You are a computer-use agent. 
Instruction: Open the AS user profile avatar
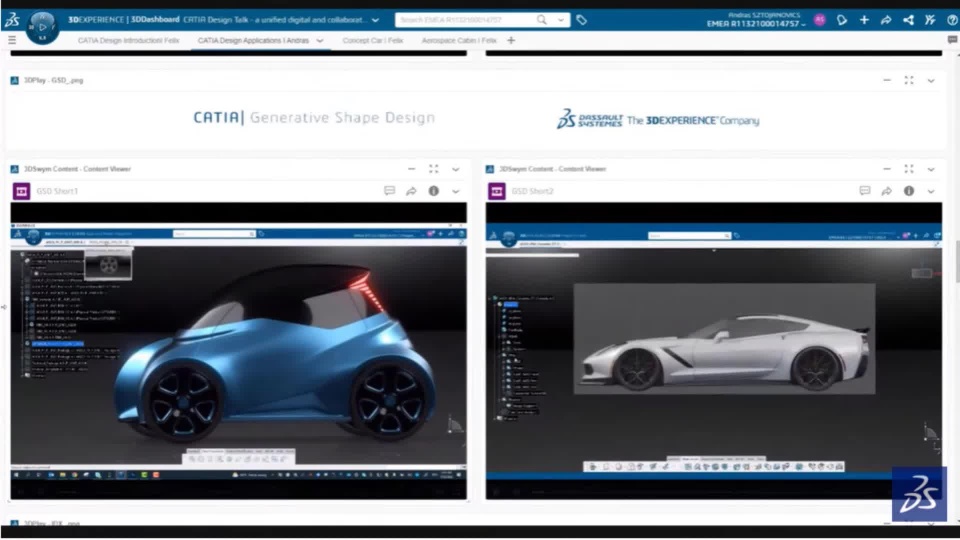tap(820, 20)
